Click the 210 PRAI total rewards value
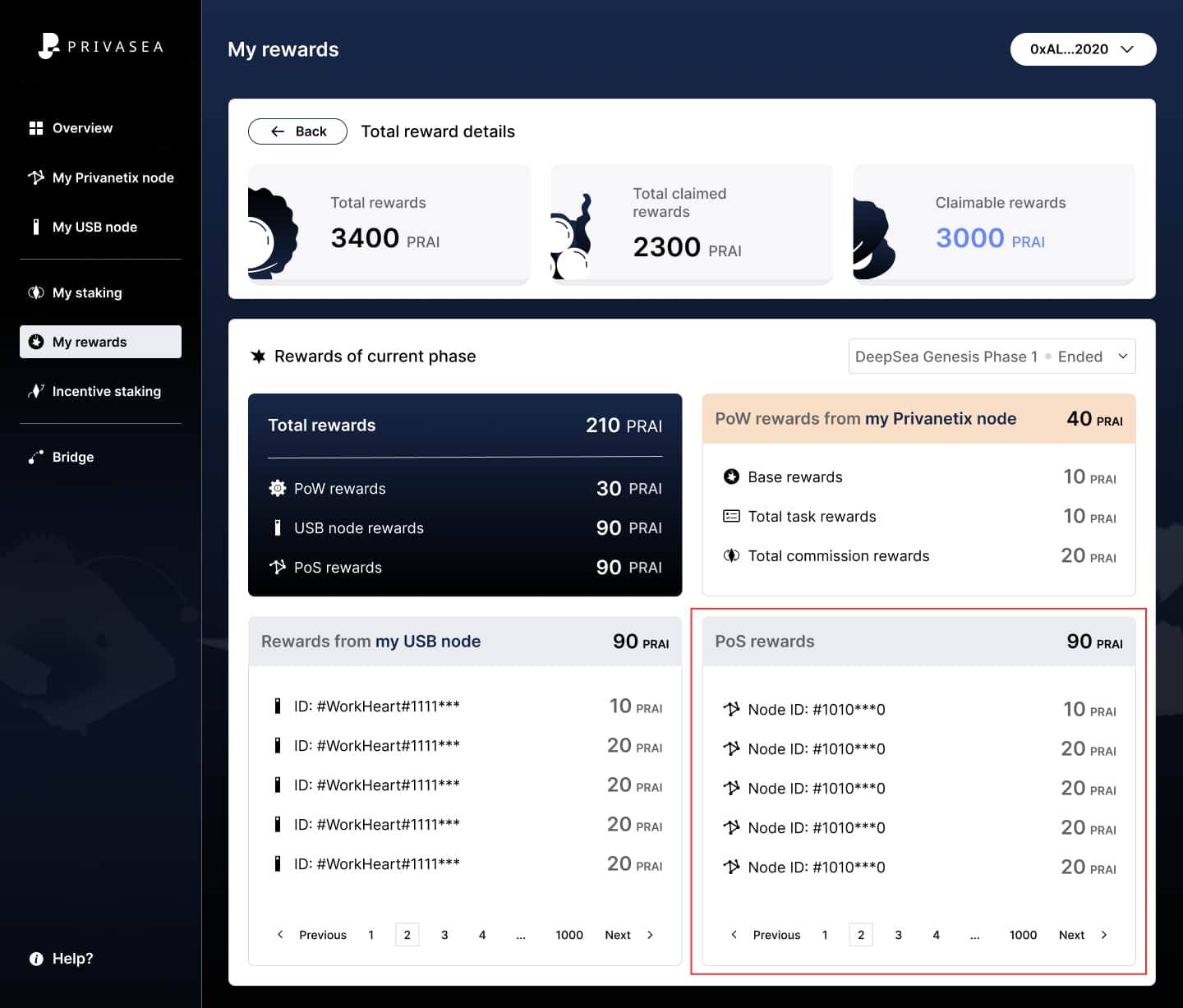The height and width of the screenshot is (1008, 1183). click(x=624, y=426)
